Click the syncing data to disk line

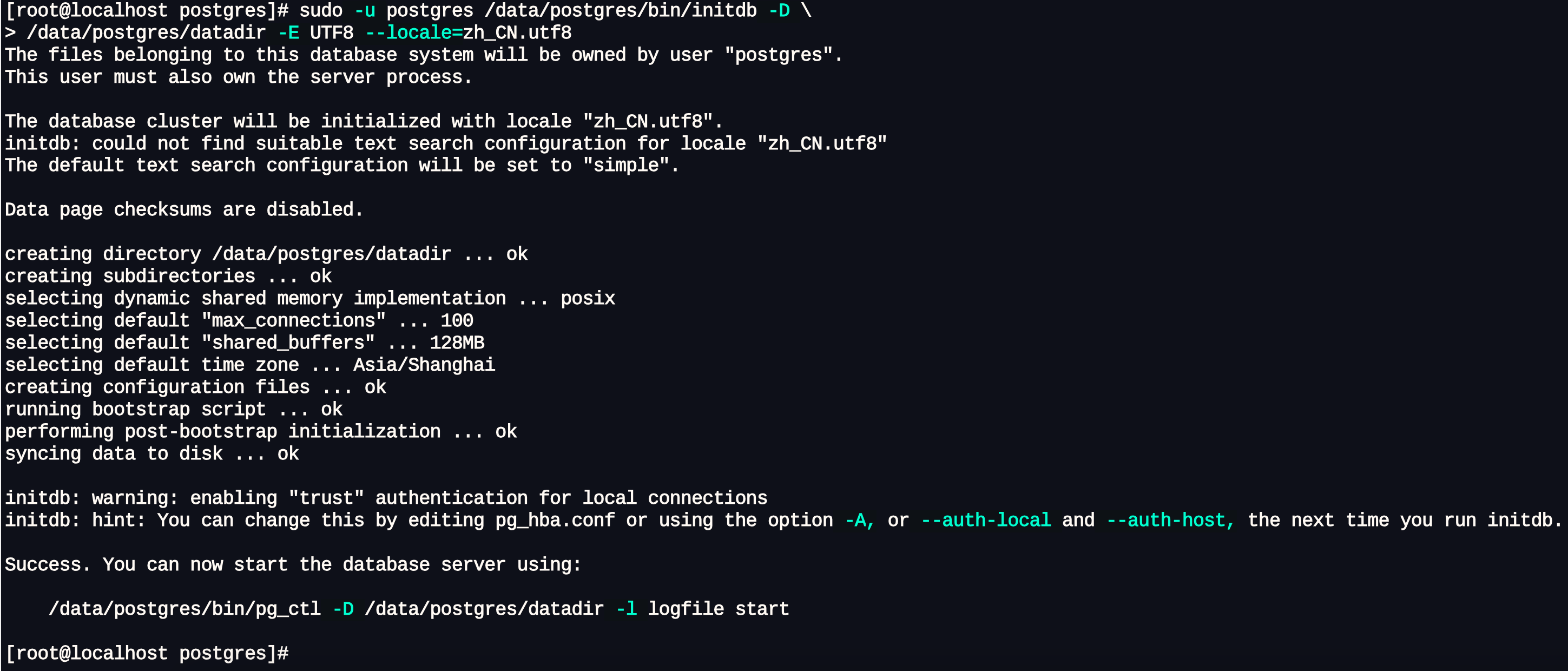tap(151, 453)
